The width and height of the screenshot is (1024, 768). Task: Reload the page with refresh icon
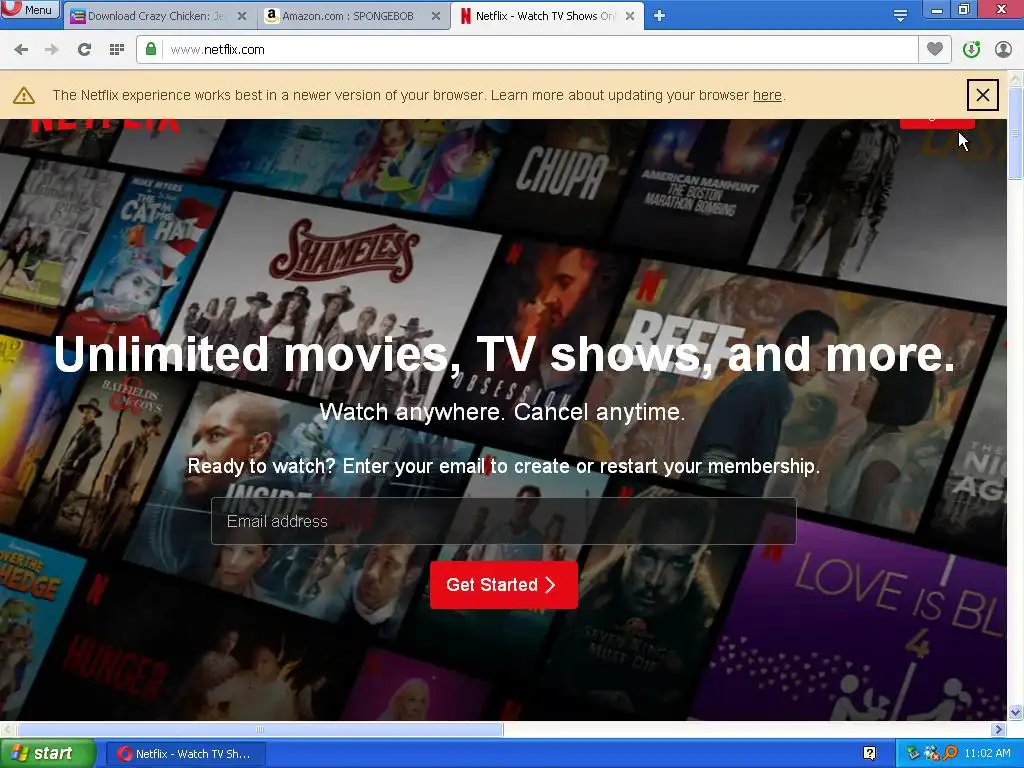pyautogui.click(x=84, y=49)
